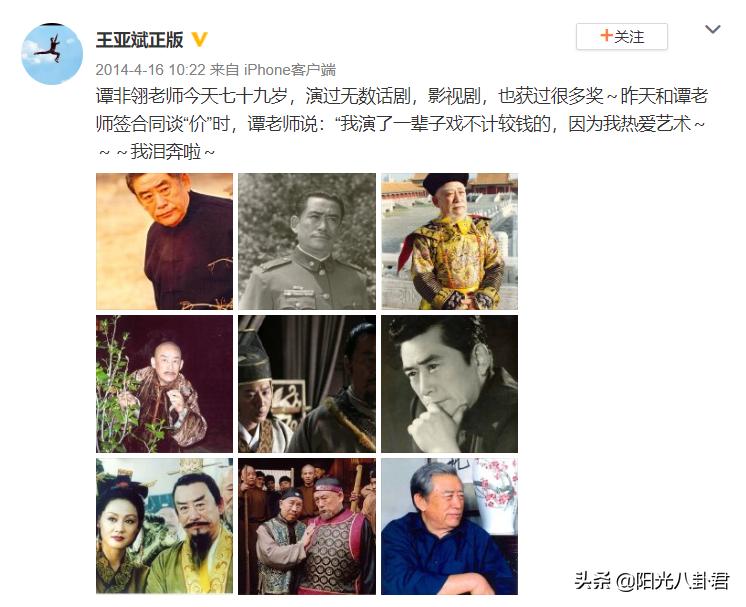Open the black jacket portrait thumbnail
Viewport: 746px width, 607px height.
click(165, 241)
